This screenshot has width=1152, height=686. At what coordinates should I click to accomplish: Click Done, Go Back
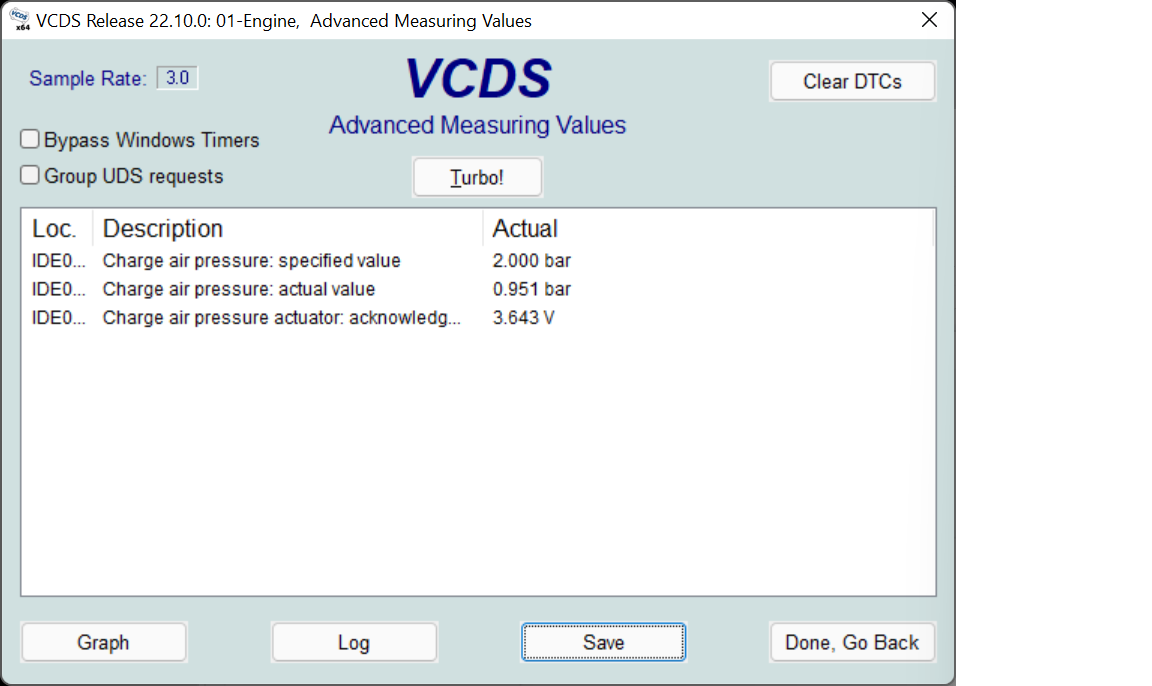click(x=852, y=643)
